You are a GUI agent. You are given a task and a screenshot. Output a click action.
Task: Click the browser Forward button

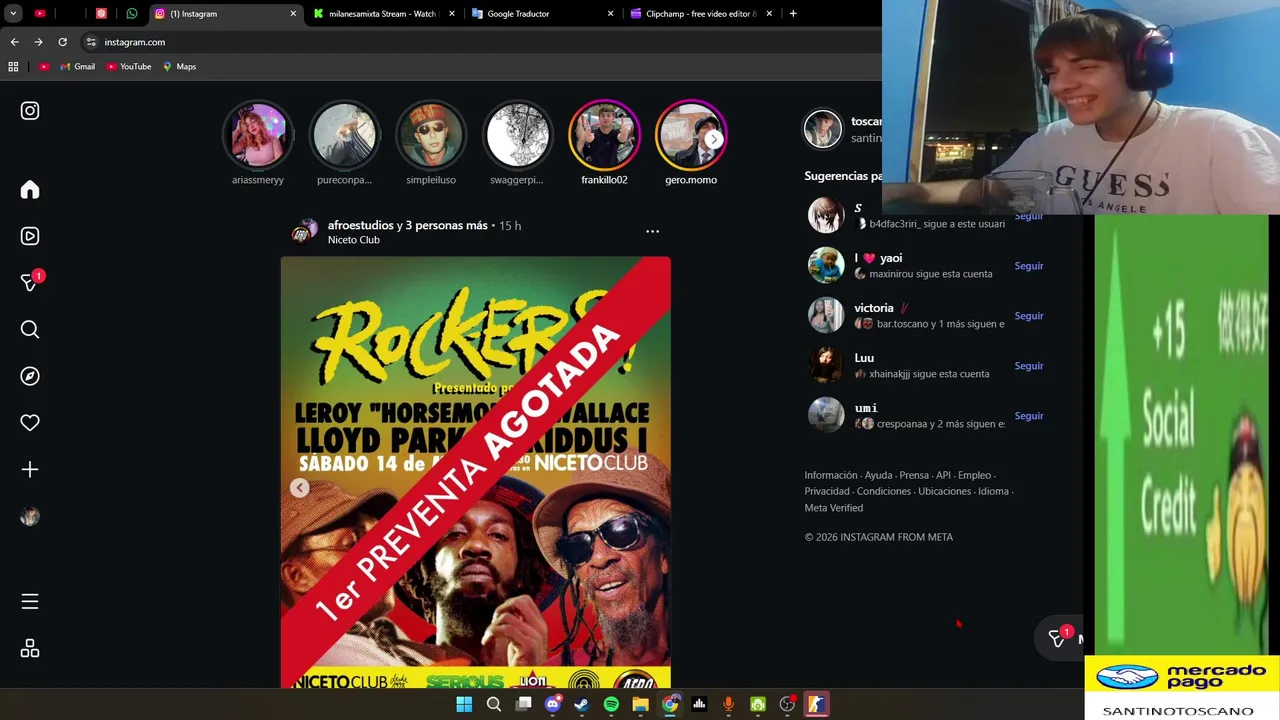[x=38, y=42]
